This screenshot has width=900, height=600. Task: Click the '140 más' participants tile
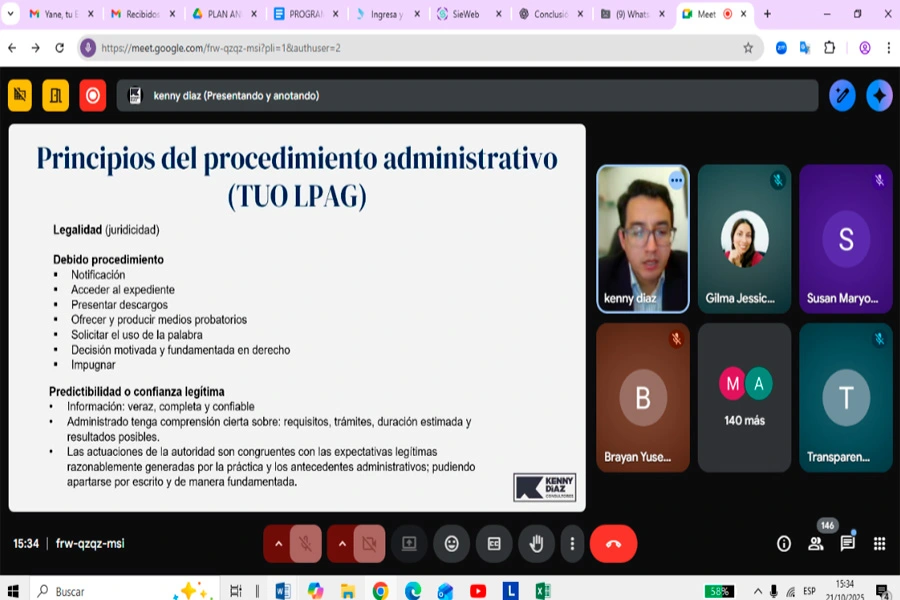[745, 397]
